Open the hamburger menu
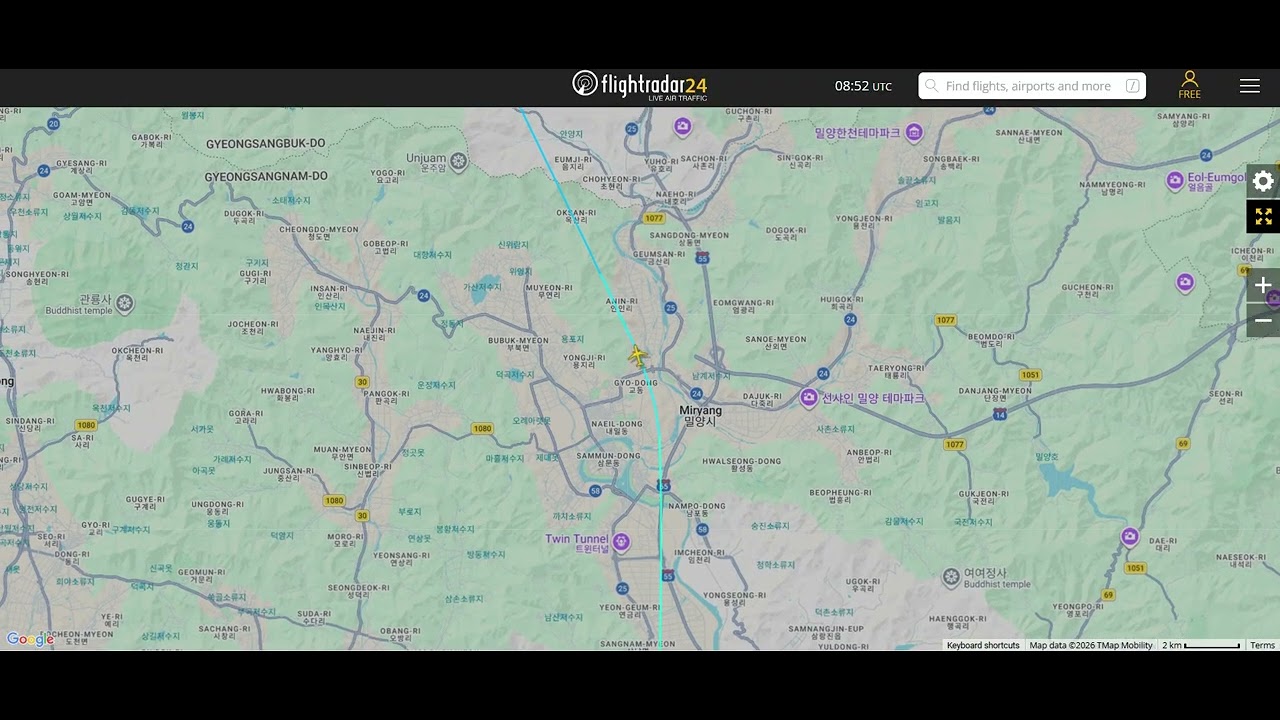Image resolution: width=1280 pixels, height=720 pixels. [1250, 86]
